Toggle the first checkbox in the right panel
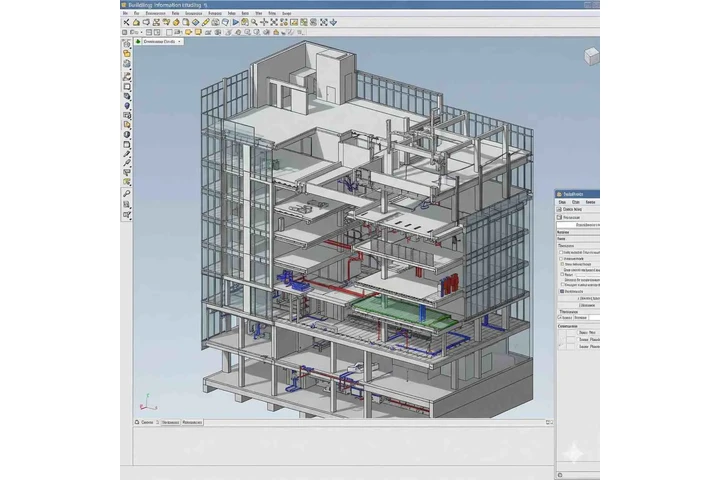This screenshot has height=480, width=720. point(561,252)
